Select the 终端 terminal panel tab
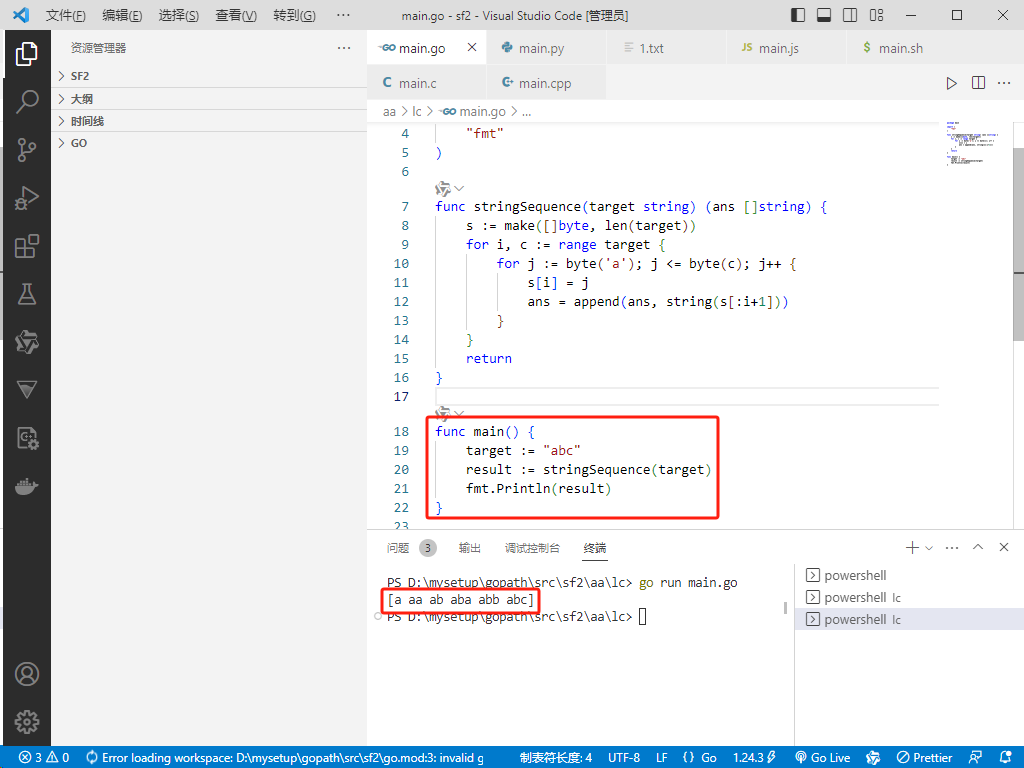 (x=595, y=547)
